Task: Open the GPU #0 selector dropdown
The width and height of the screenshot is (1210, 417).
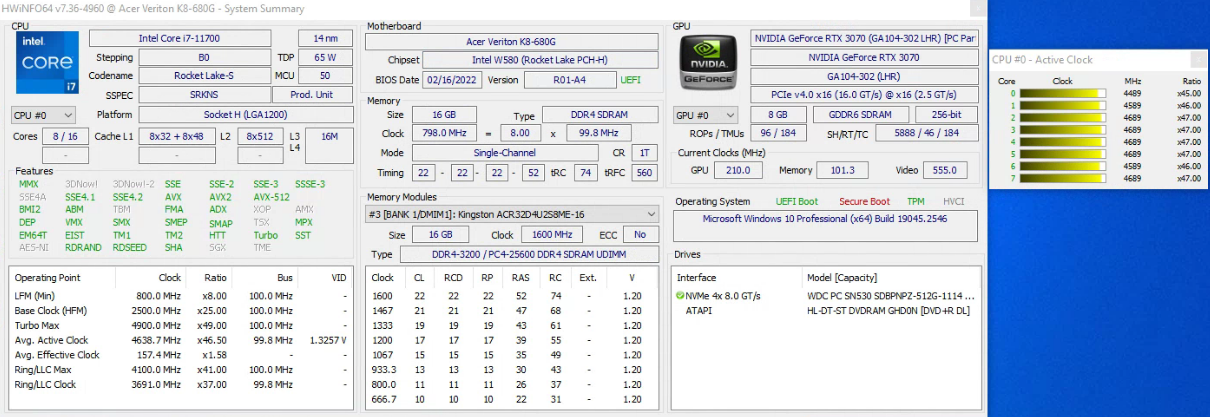Action: [x=706, y=115]
